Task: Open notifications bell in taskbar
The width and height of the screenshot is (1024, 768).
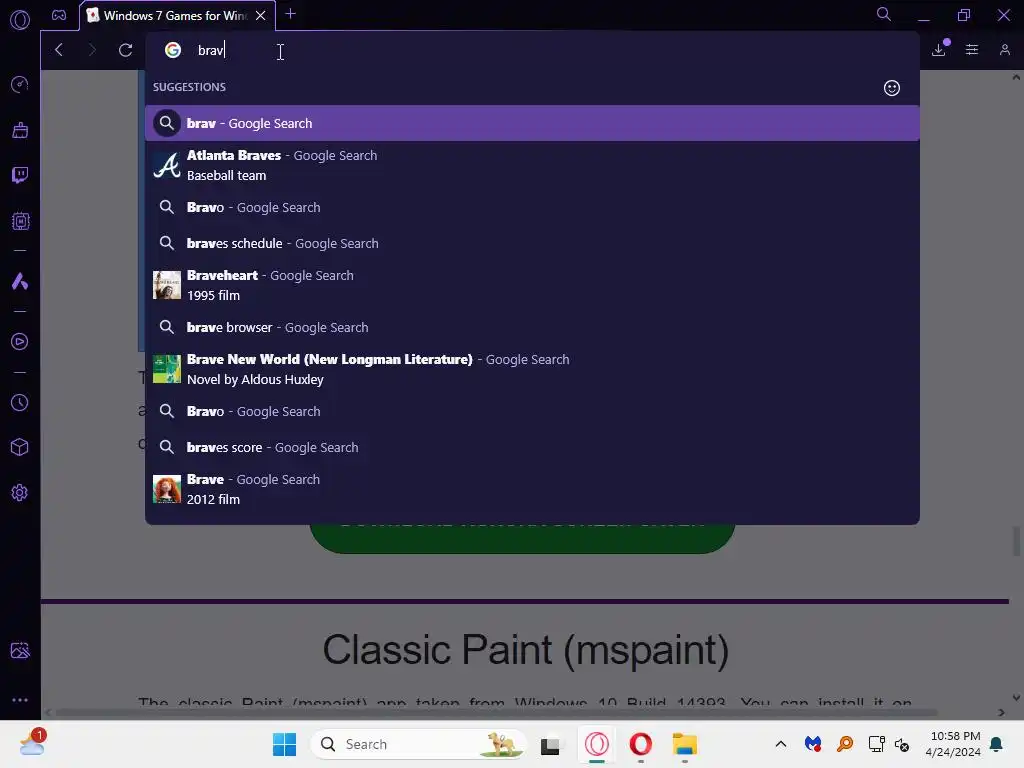Action: pyautogui.click(x=996, y=744)
